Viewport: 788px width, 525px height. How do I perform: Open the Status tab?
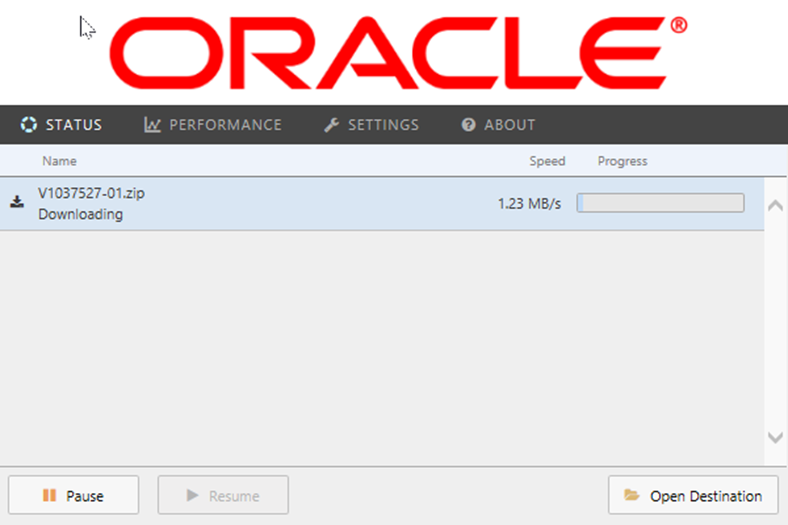pyautogui.click(x=61, y=125)
